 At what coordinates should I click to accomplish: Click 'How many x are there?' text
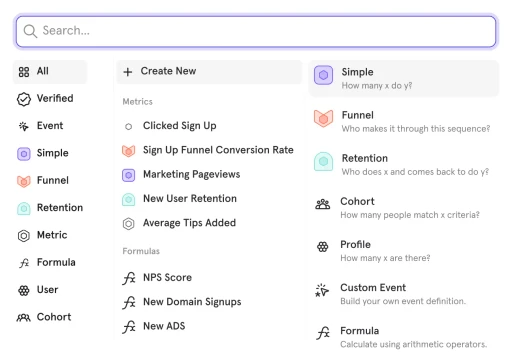point(385,258)
